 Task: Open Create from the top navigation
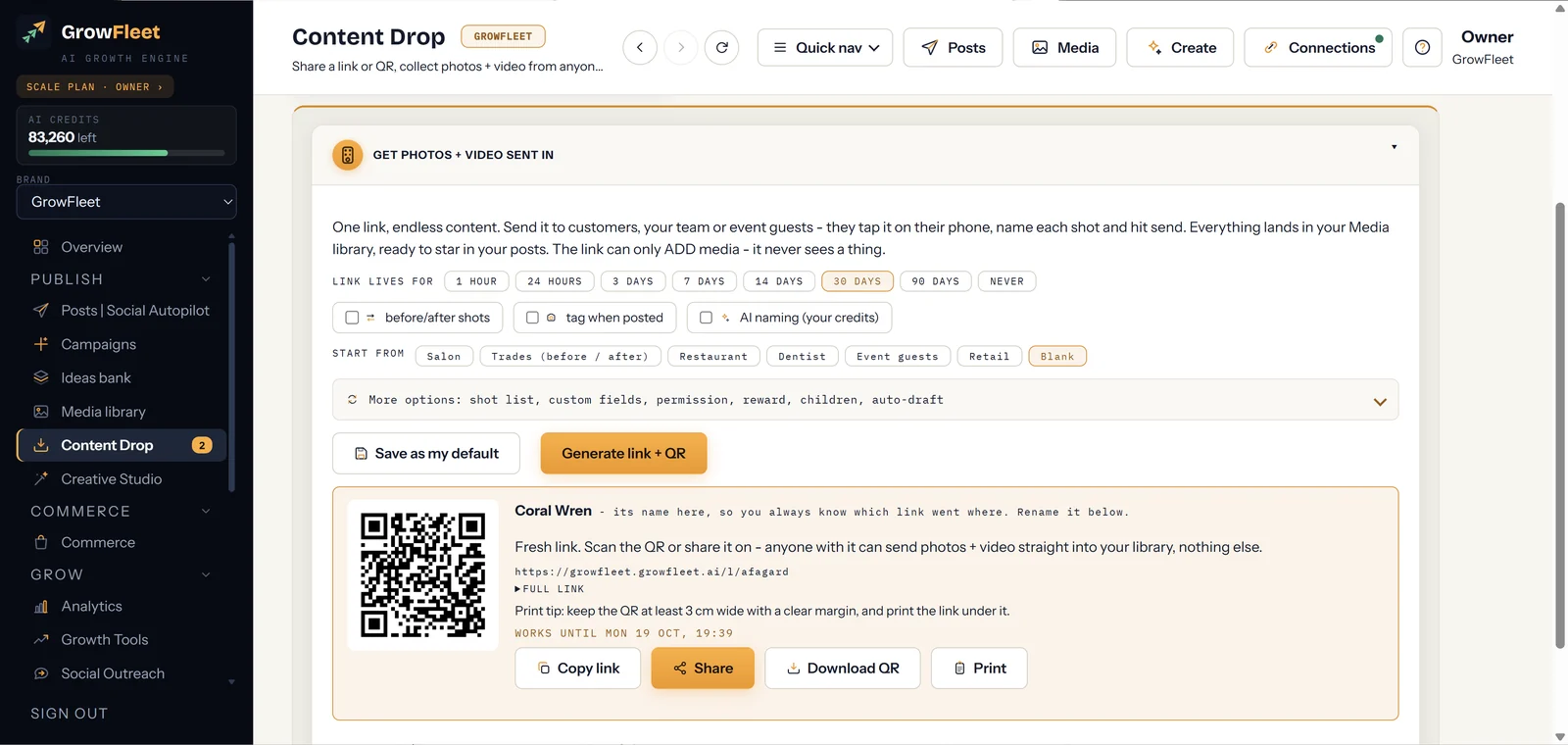click(x=1180, y=47)
